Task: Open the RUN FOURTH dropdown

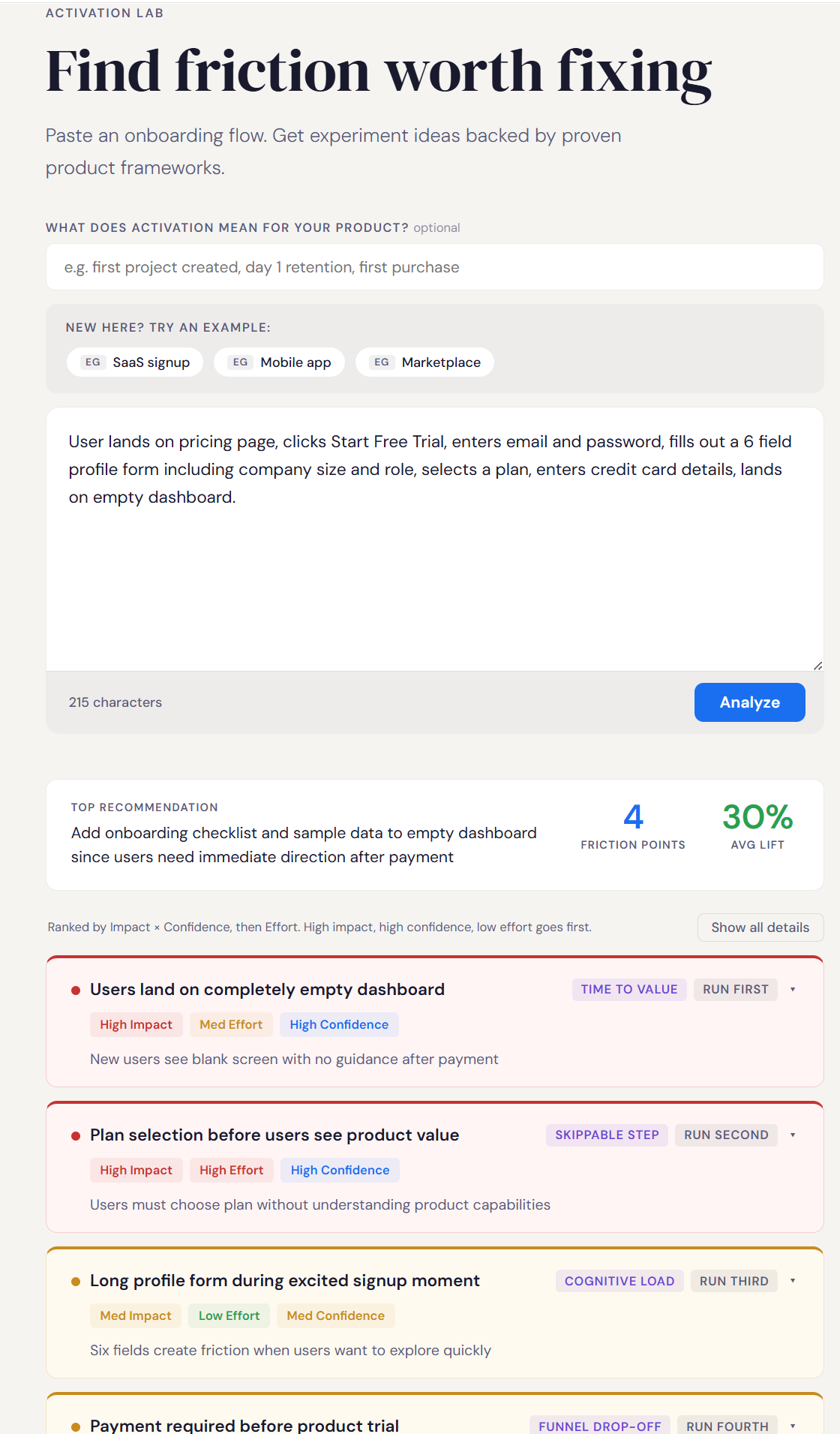Action: tap(793, 1424)
